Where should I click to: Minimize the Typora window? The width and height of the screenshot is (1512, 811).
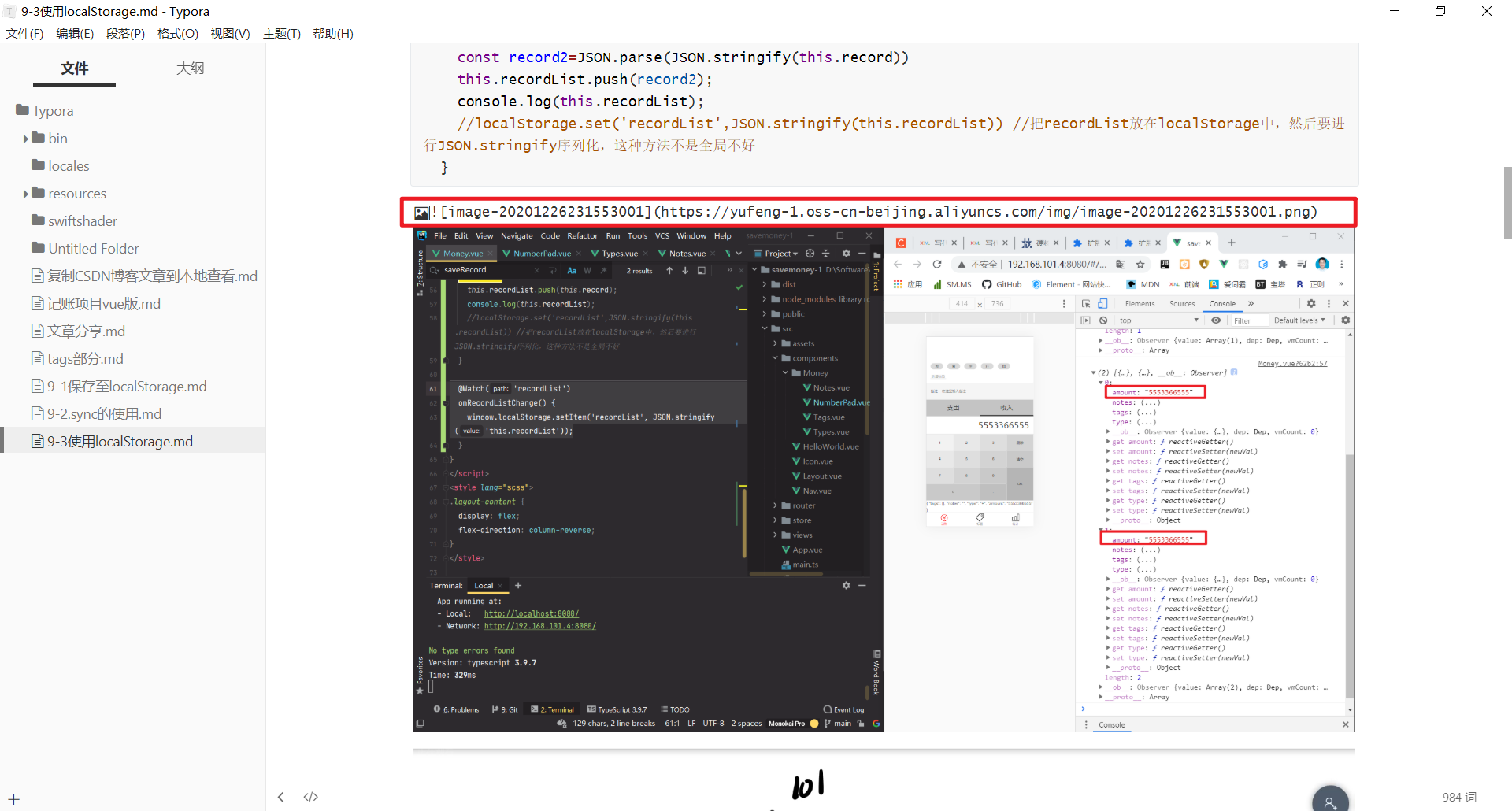coord(1395,11)
